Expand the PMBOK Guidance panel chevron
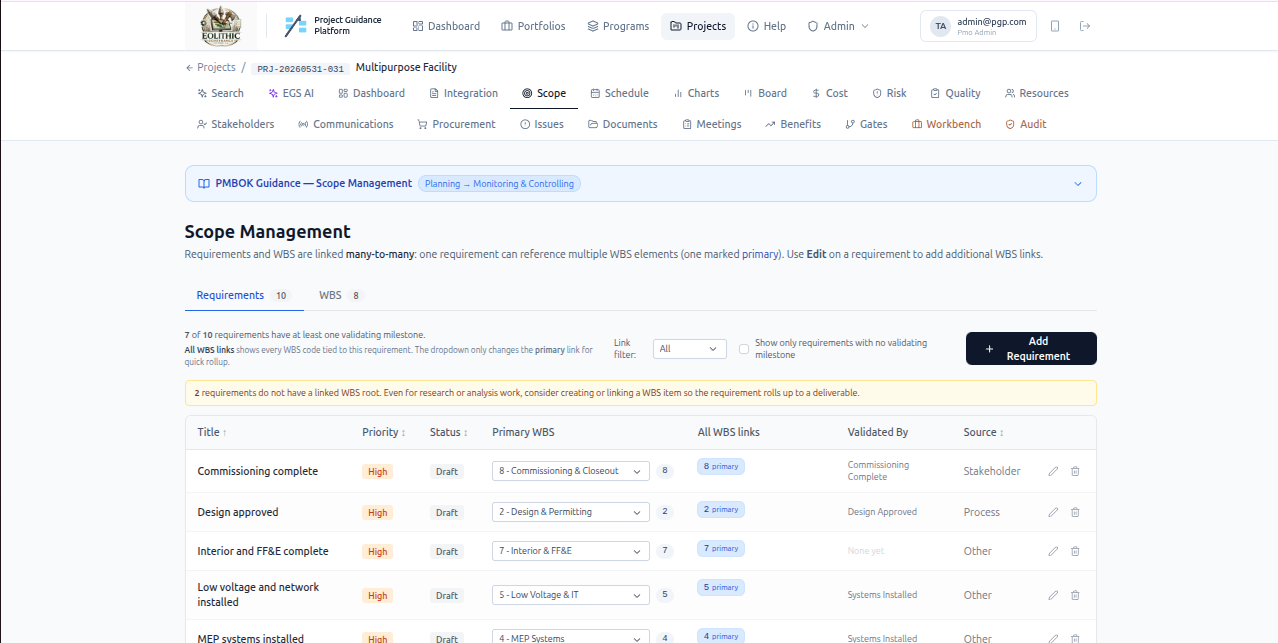 (x=1078, y=184)
